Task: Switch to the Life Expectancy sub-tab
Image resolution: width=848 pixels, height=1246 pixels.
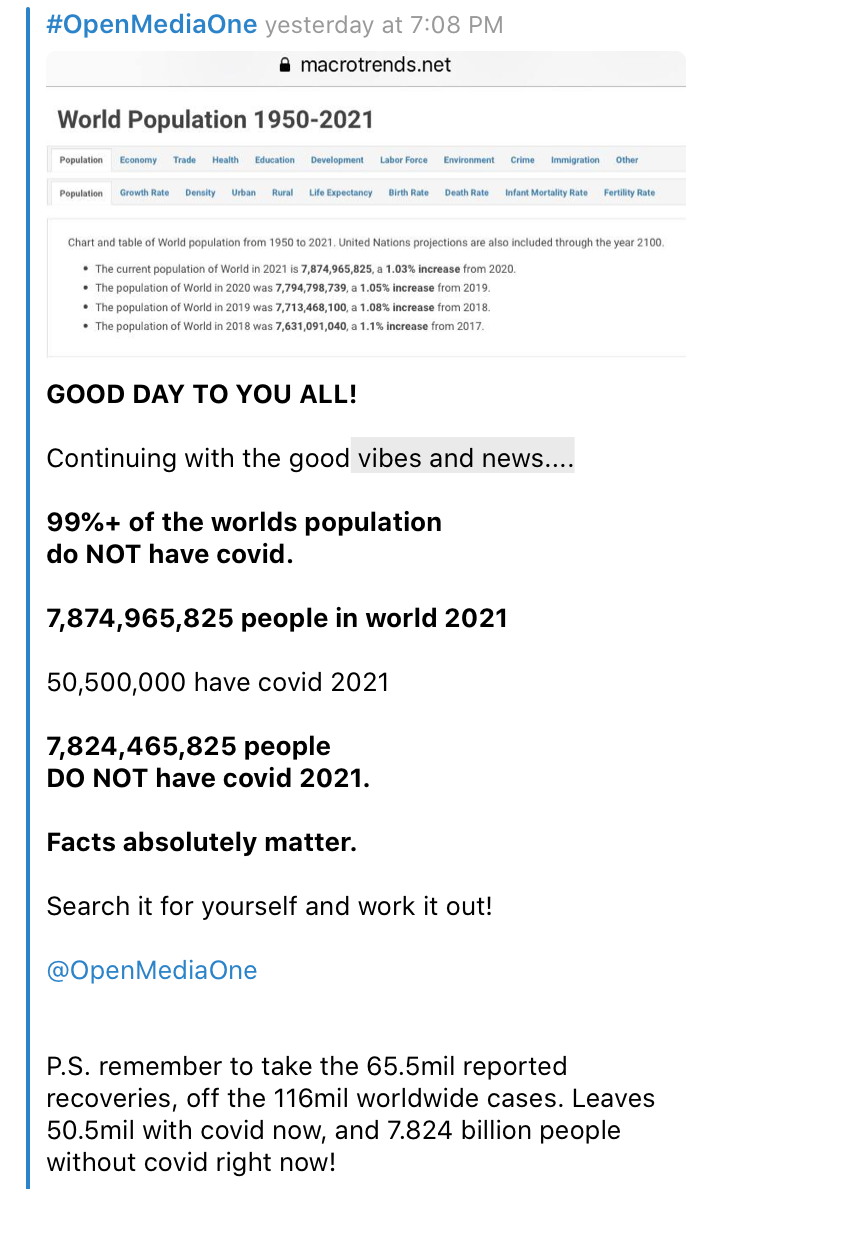Action: click(x=340, y=193)
